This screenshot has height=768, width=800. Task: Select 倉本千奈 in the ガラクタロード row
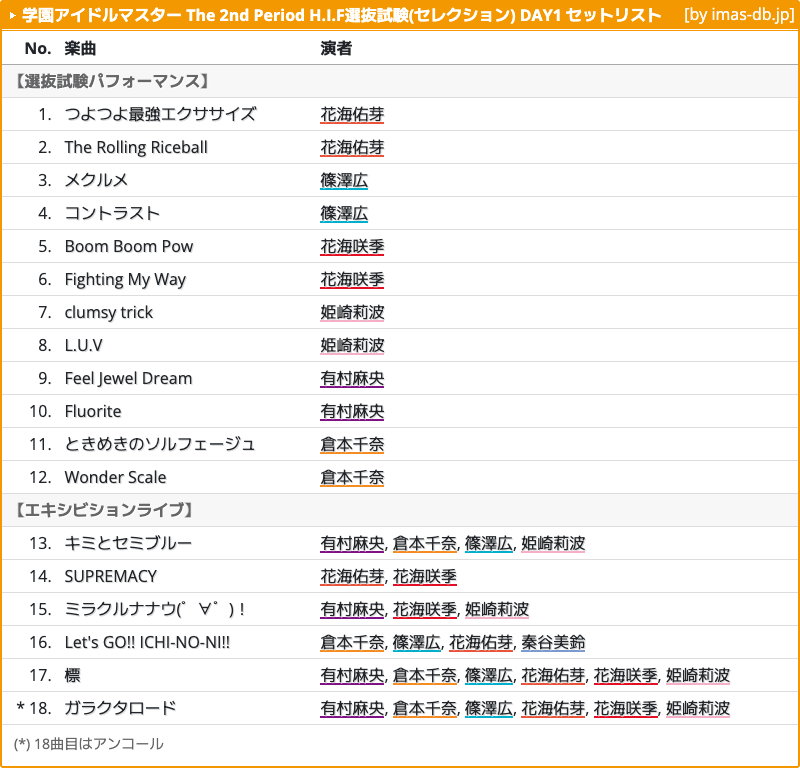pyautogui.click(x=424, y=708)
